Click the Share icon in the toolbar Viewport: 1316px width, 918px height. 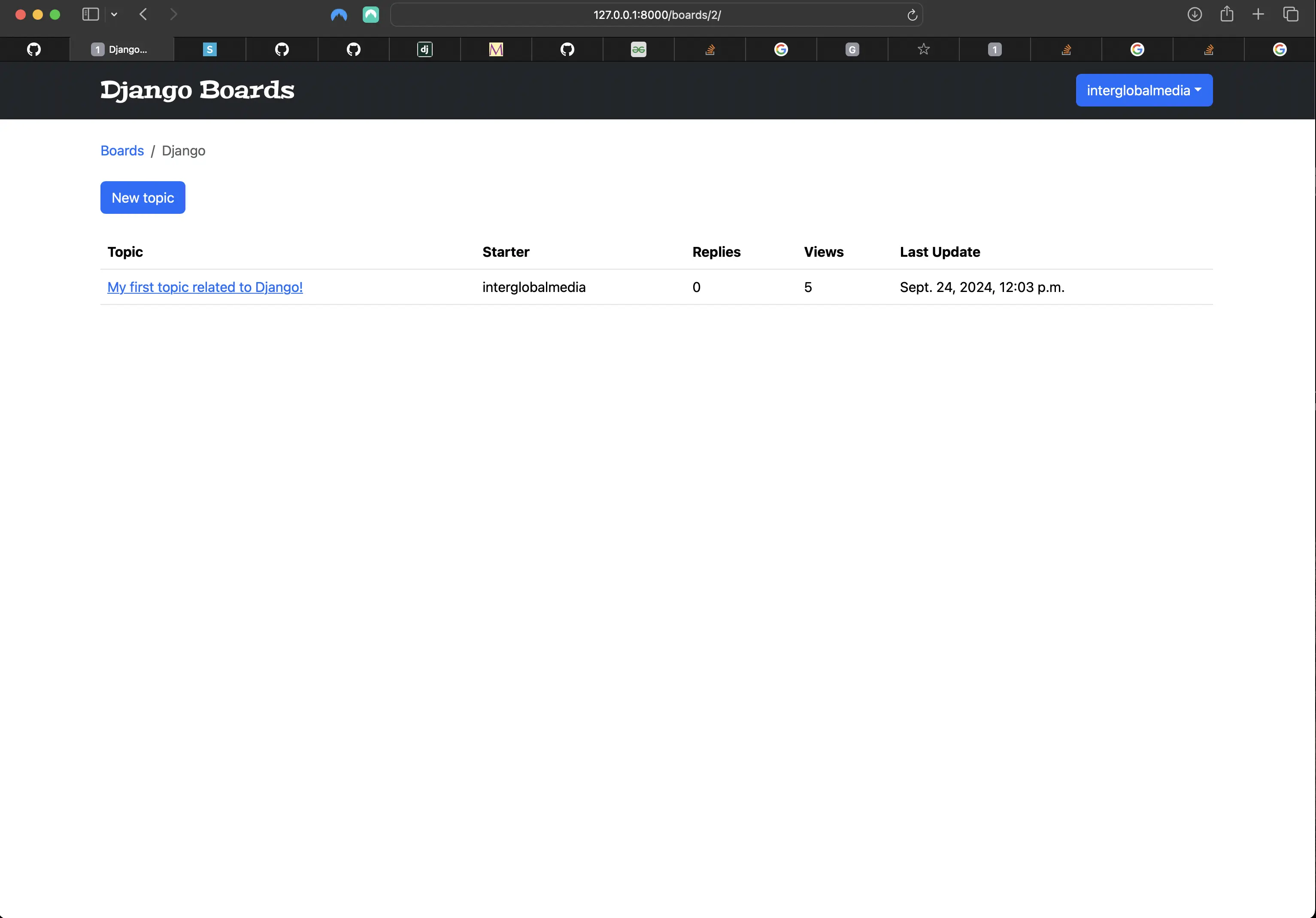click(x=1227, y=14)
